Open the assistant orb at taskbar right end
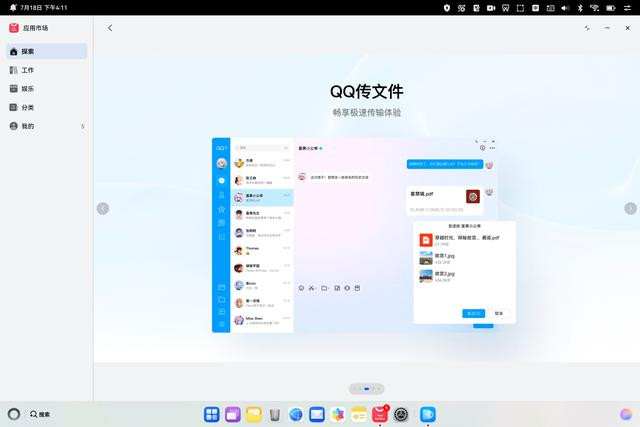Image resolution: width=640 pixels, height=427 pixels. pos(625,414)
